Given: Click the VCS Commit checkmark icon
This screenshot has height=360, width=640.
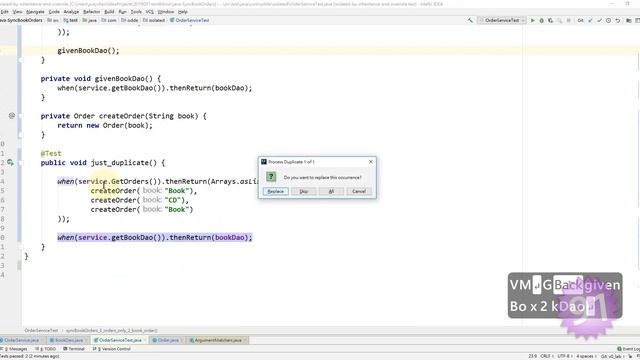Looking at the screenshot, I should 599,20.
